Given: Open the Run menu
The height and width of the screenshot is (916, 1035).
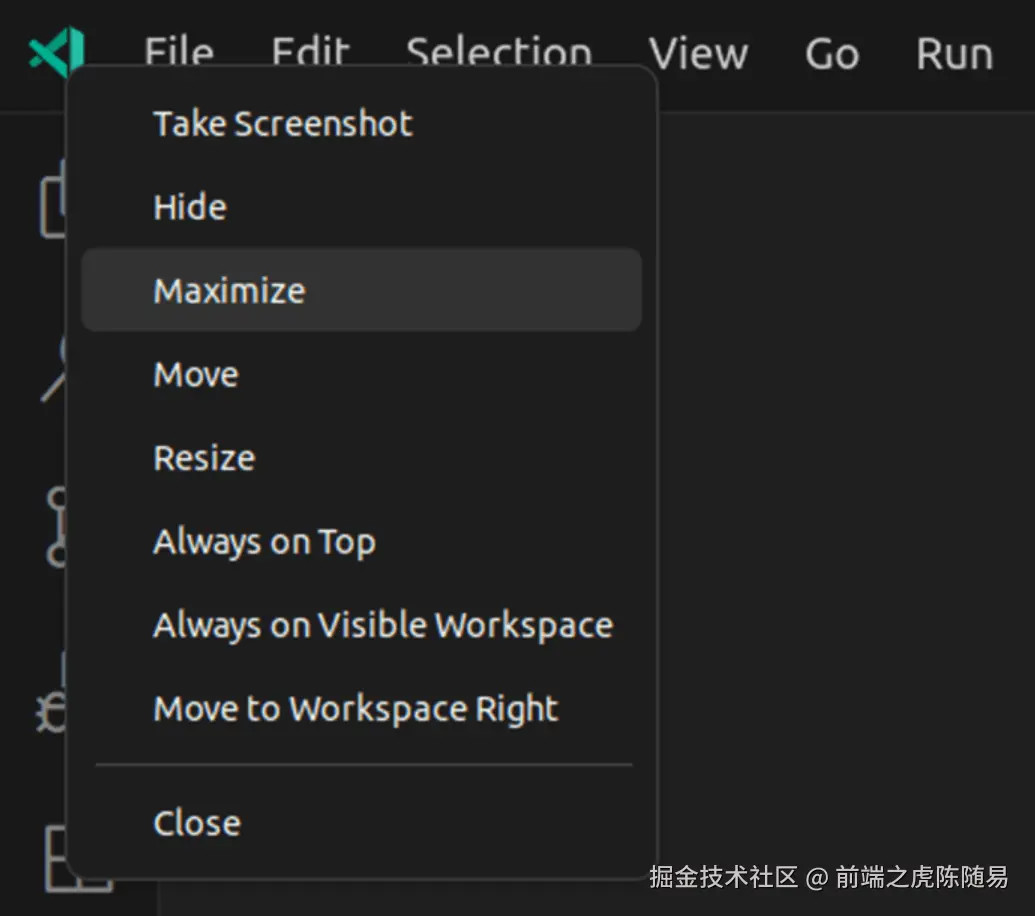Looking at the screenshot, I should click(x=954, y=52).
